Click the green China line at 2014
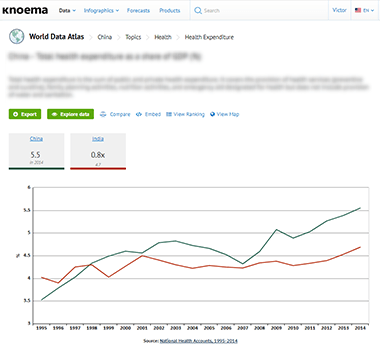Viewport: 380px width, 360px height. [360, 208]
